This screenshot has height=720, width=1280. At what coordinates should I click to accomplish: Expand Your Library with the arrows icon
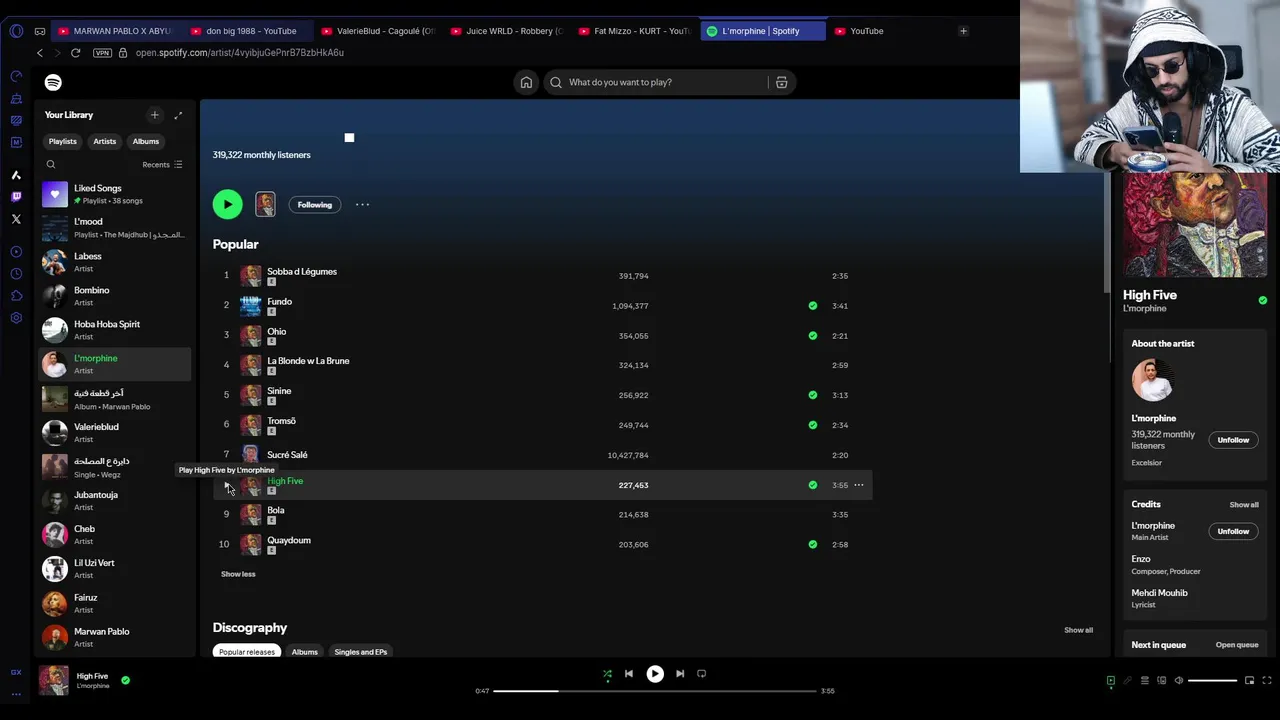[x=178, y=115]
